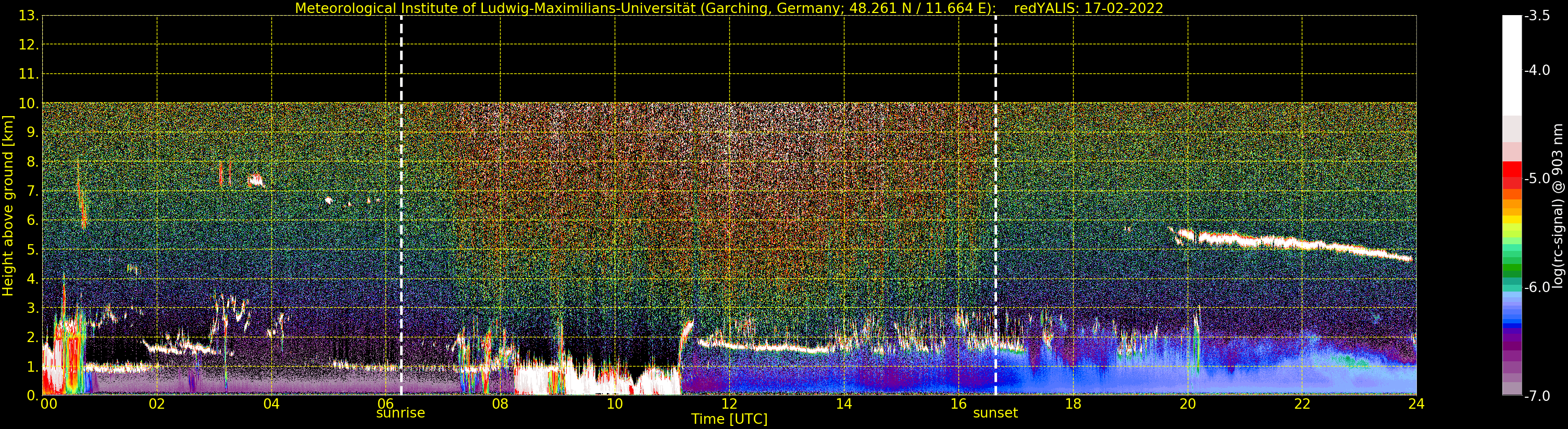Click the sunrise dashed white vertical line
This screenshot has height=429, width=1568.
[x=401, y=206]
